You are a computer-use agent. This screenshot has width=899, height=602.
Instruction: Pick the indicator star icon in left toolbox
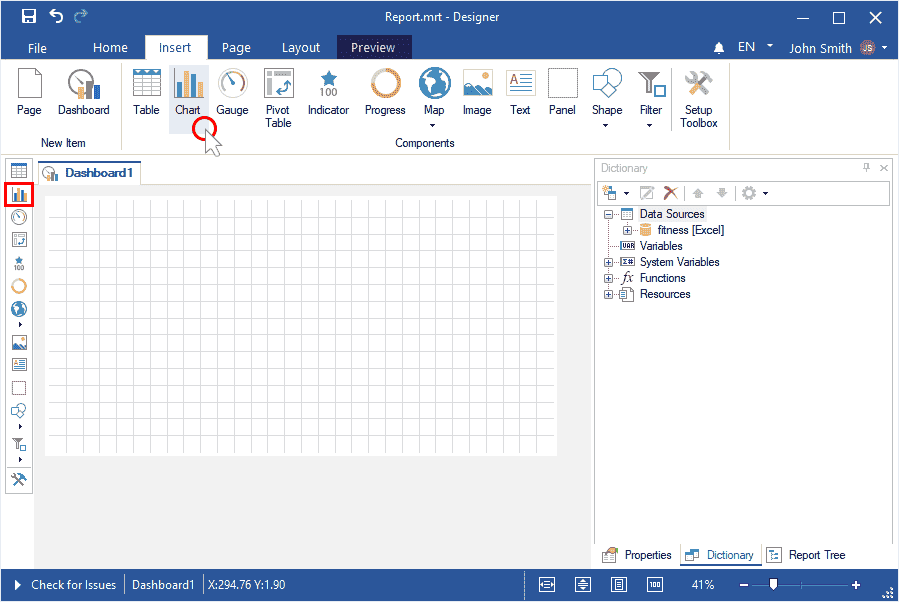[x=19, y=263]
